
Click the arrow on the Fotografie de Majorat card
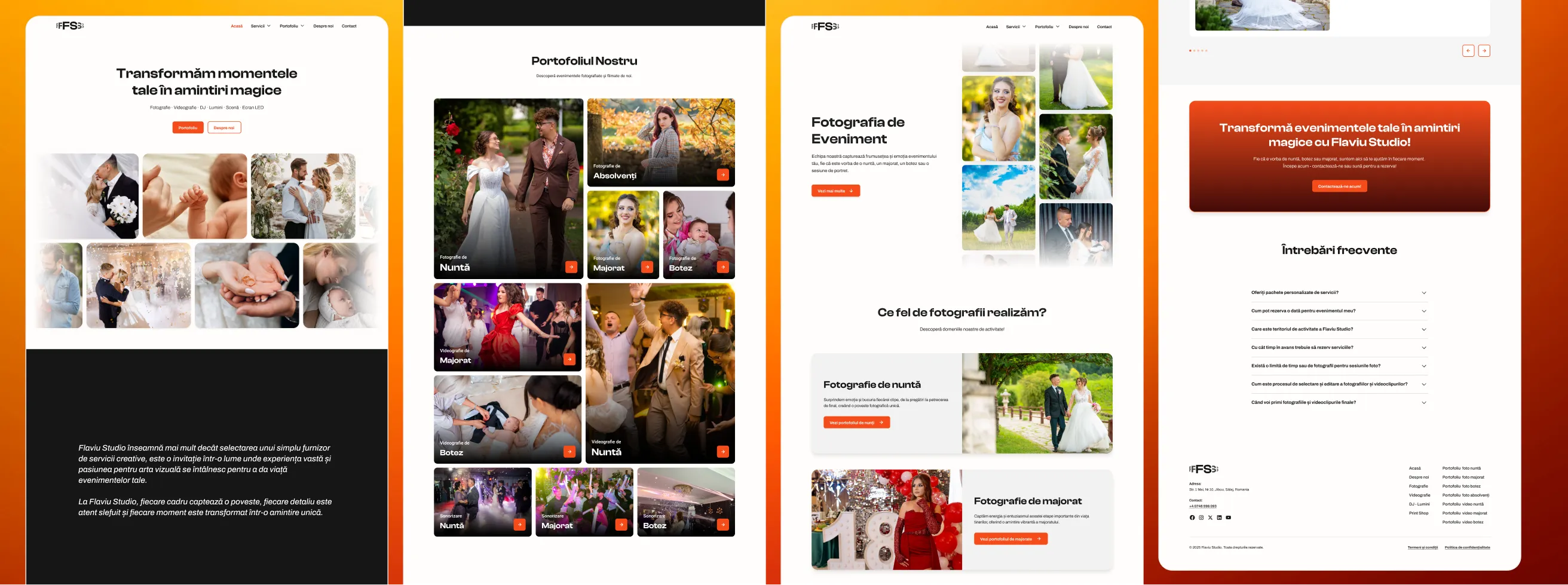647,267
